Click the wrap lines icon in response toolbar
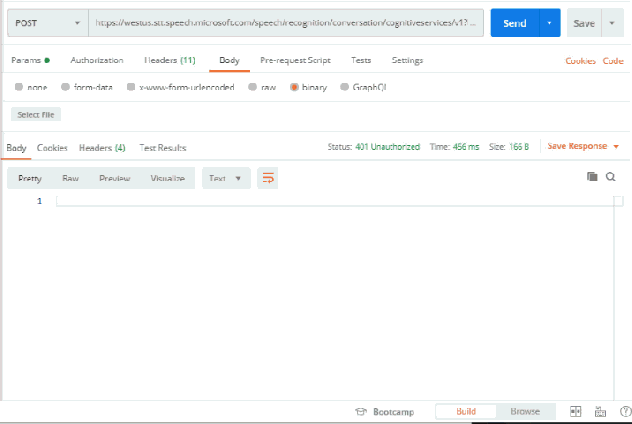 pos(267,178)
